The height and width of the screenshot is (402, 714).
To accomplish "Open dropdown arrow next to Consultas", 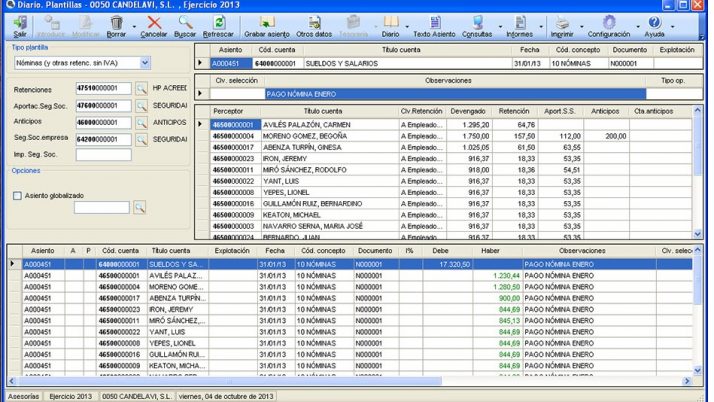I will [500, 27].
